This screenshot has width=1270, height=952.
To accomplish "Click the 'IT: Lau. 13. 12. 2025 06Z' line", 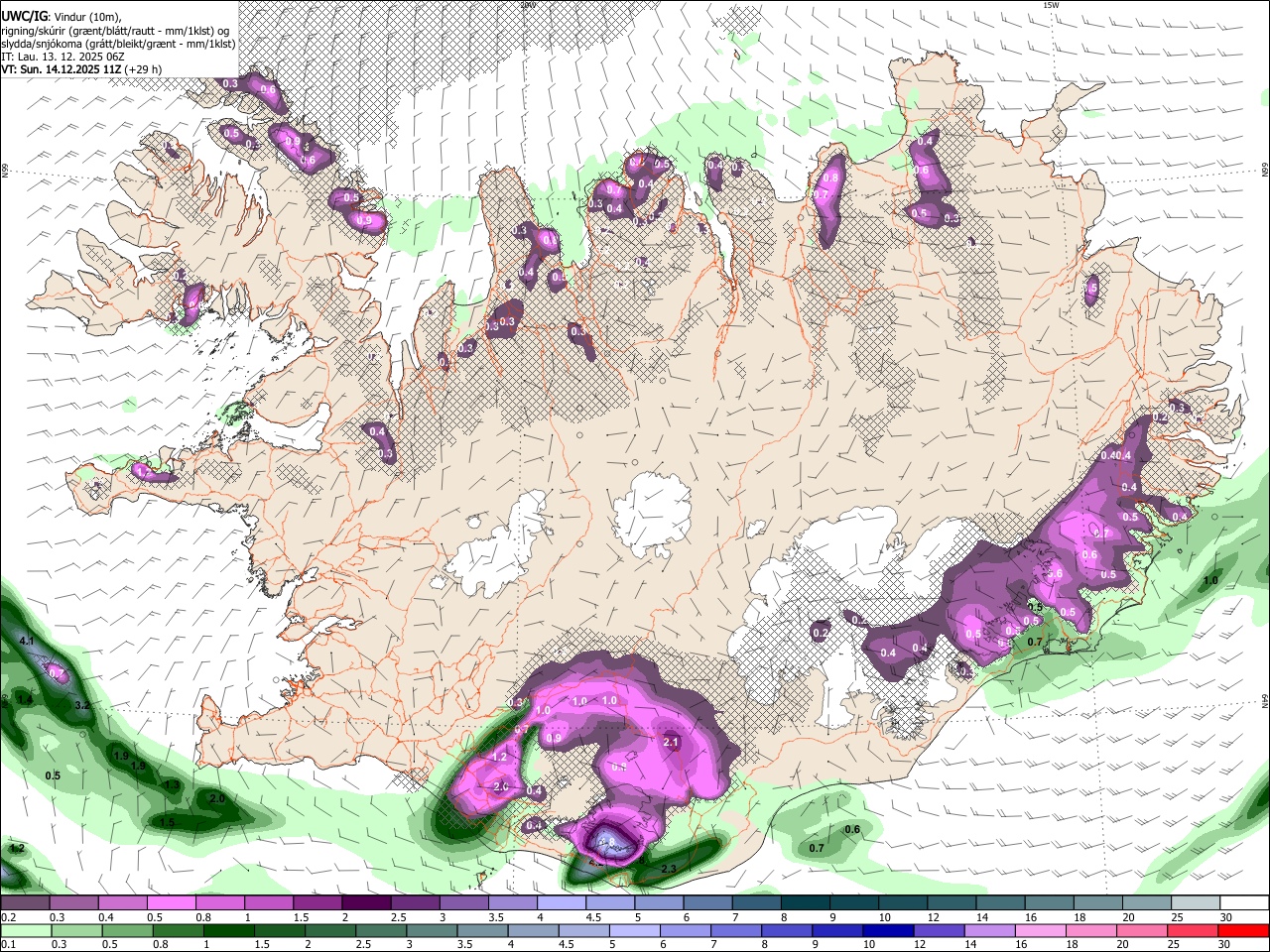I will [63, 57].
